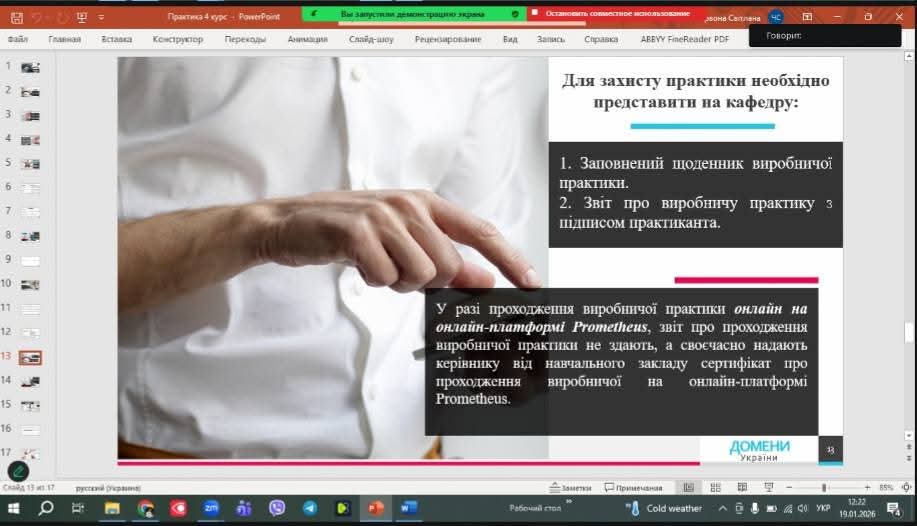Open Customize Quick Access Toolbar dropdown

[101, 16]
